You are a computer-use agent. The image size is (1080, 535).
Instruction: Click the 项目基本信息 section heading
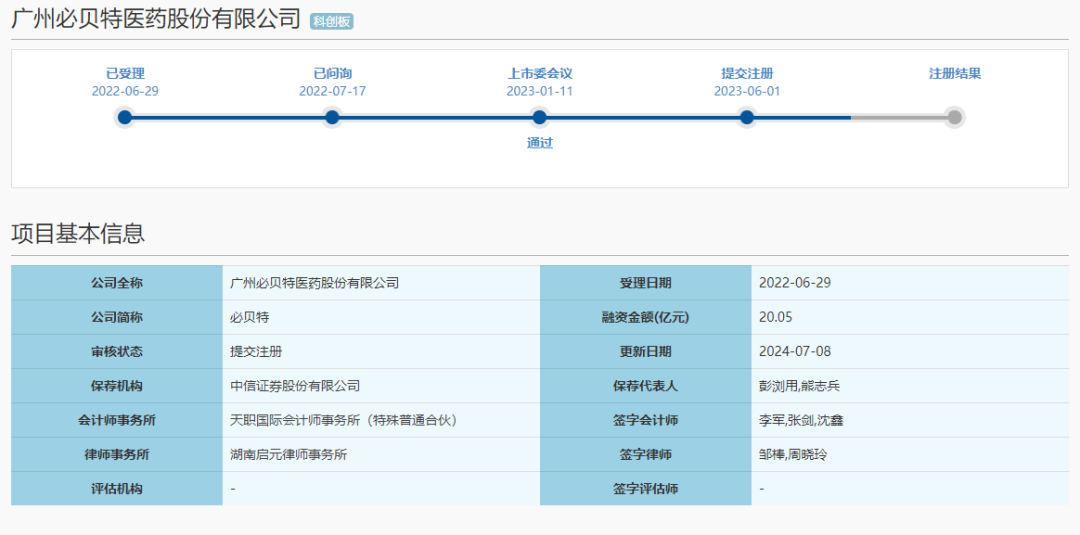pyautogui.click(x=78, y=233)
